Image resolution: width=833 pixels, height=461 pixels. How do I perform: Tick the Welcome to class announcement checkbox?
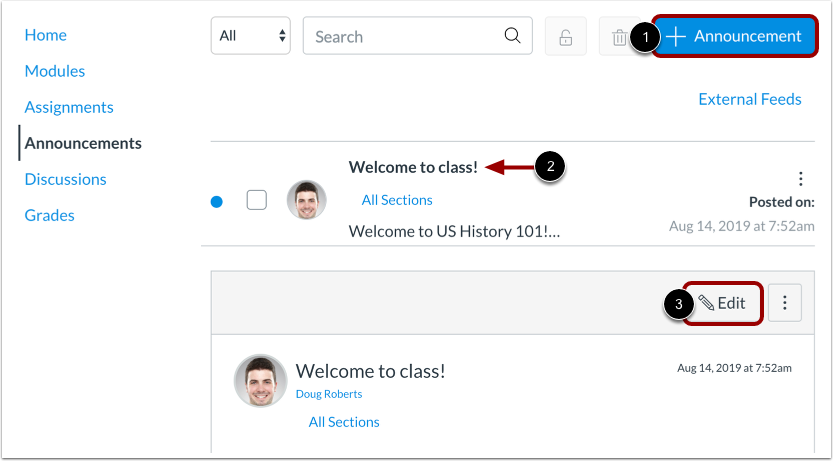(x=257, y=200)
